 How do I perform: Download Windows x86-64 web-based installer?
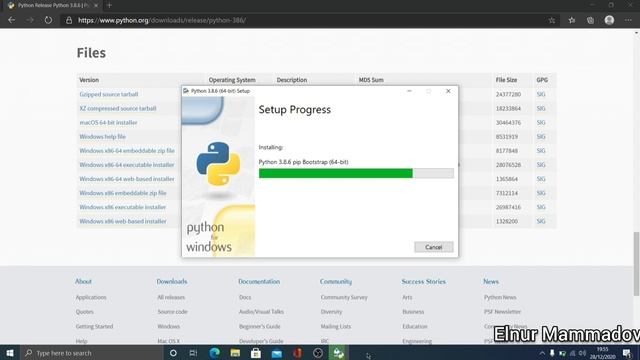[x=127, y=179]
